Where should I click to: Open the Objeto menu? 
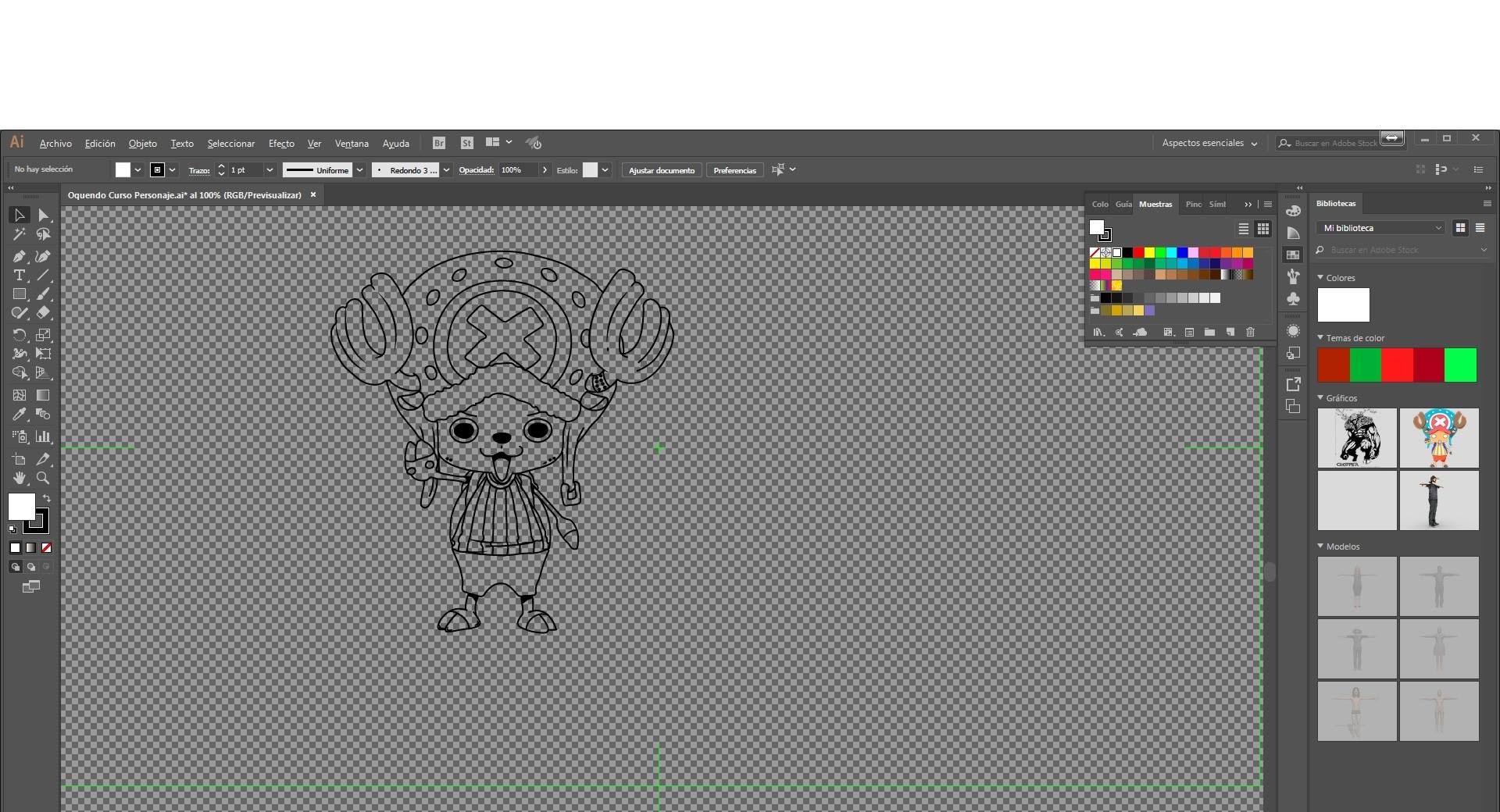[x=143, y=144]
